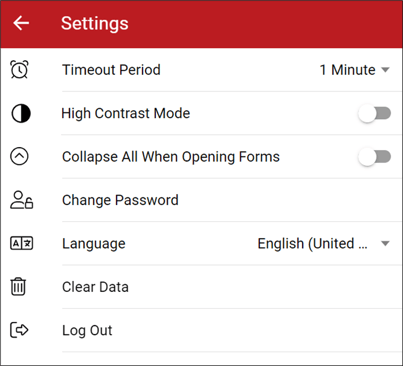
Task: Click the circled chevron collapse icon
Action: 19,157
